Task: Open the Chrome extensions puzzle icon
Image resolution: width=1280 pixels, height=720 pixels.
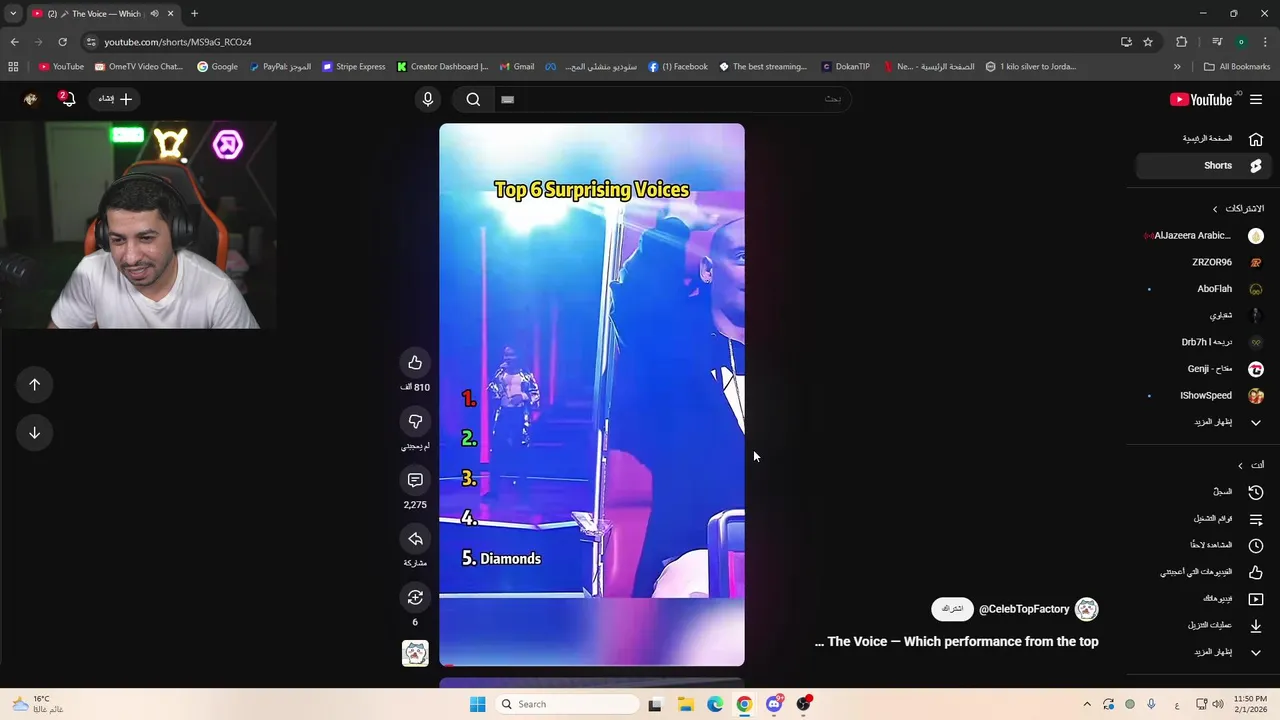Action: 1182,42
